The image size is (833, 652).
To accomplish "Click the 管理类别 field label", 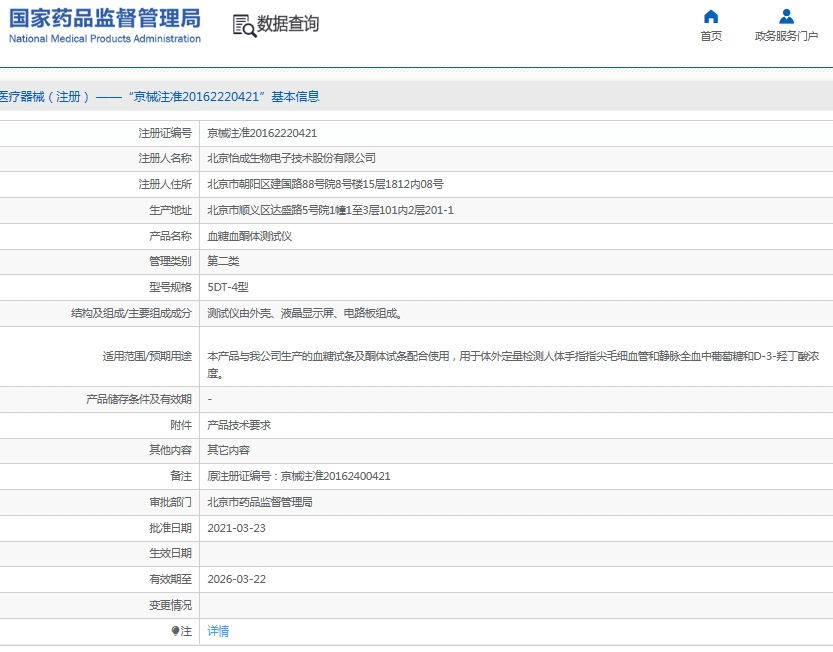I will pos(171,261).
